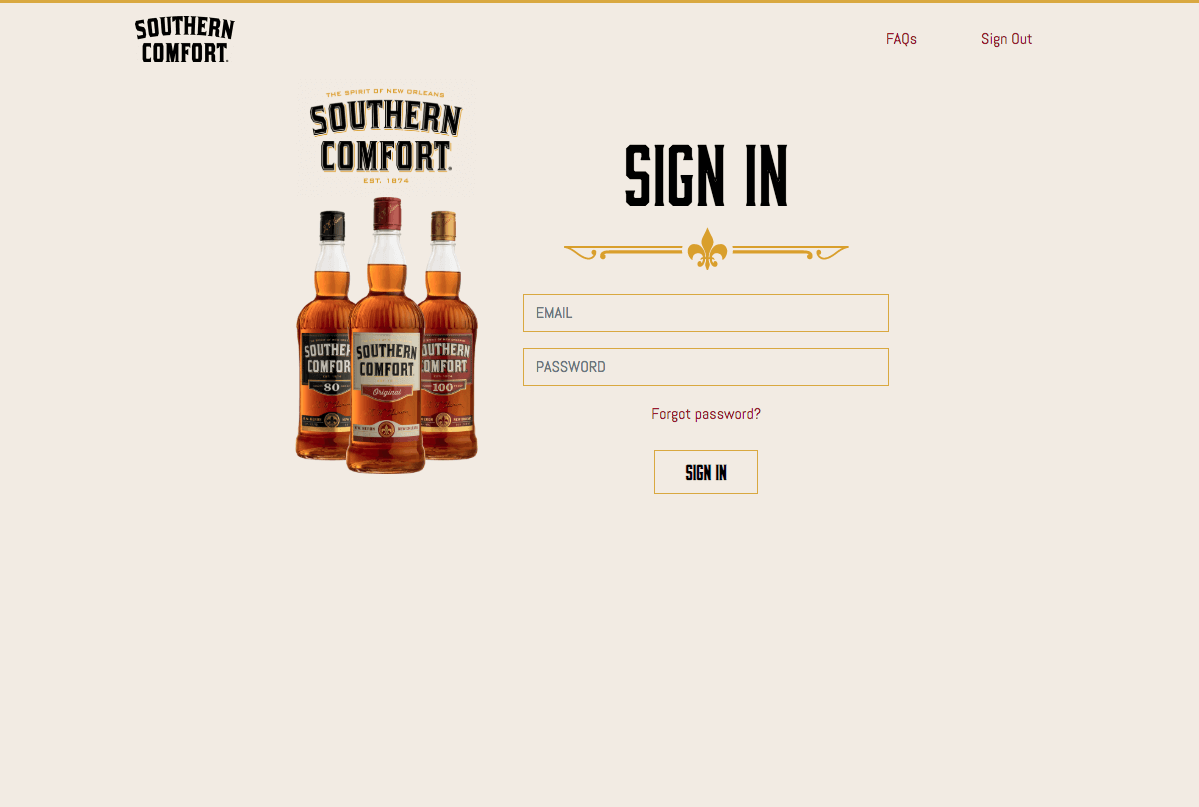Click the red cap of the Original bottle

387,213
